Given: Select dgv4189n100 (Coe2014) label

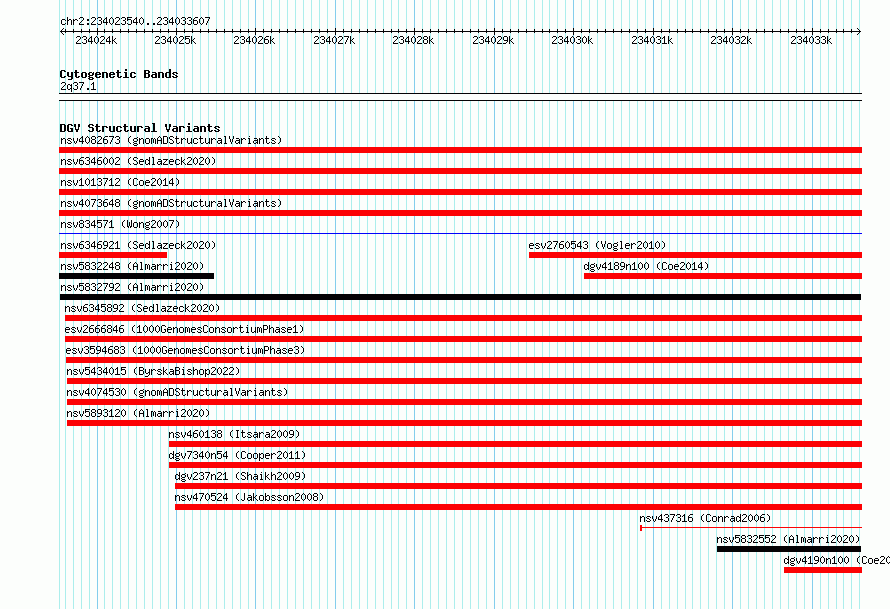Looking at the screenshot, I should (x=646, y=266).
